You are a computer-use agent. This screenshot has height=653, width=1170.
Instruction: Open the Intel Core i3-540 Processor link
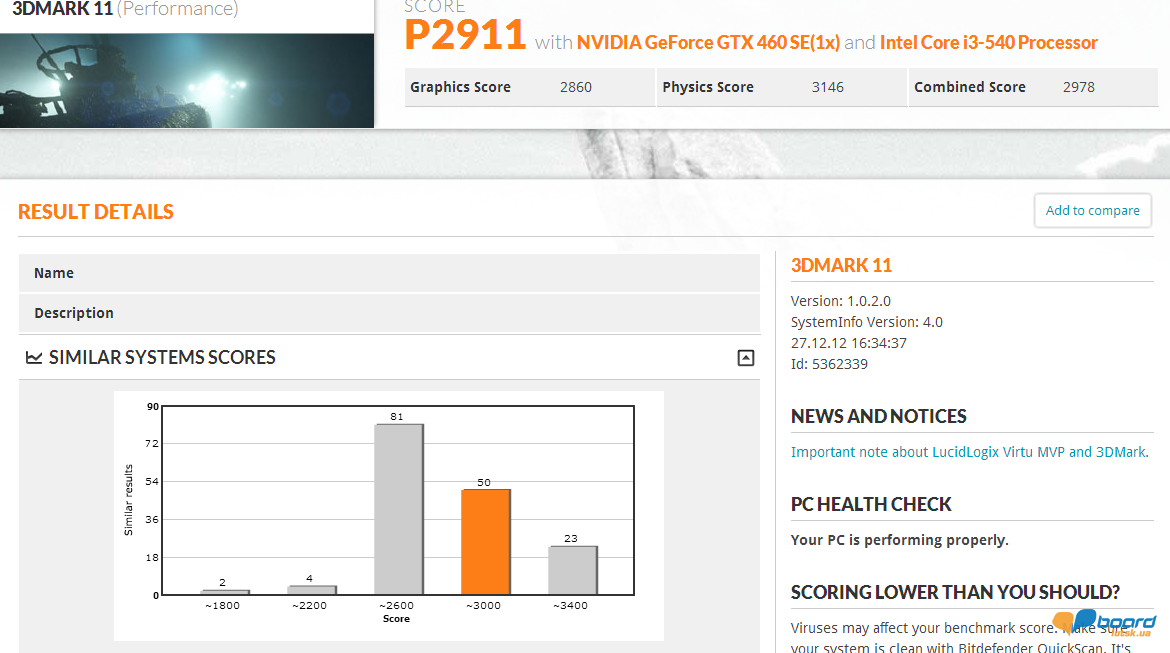988,43
